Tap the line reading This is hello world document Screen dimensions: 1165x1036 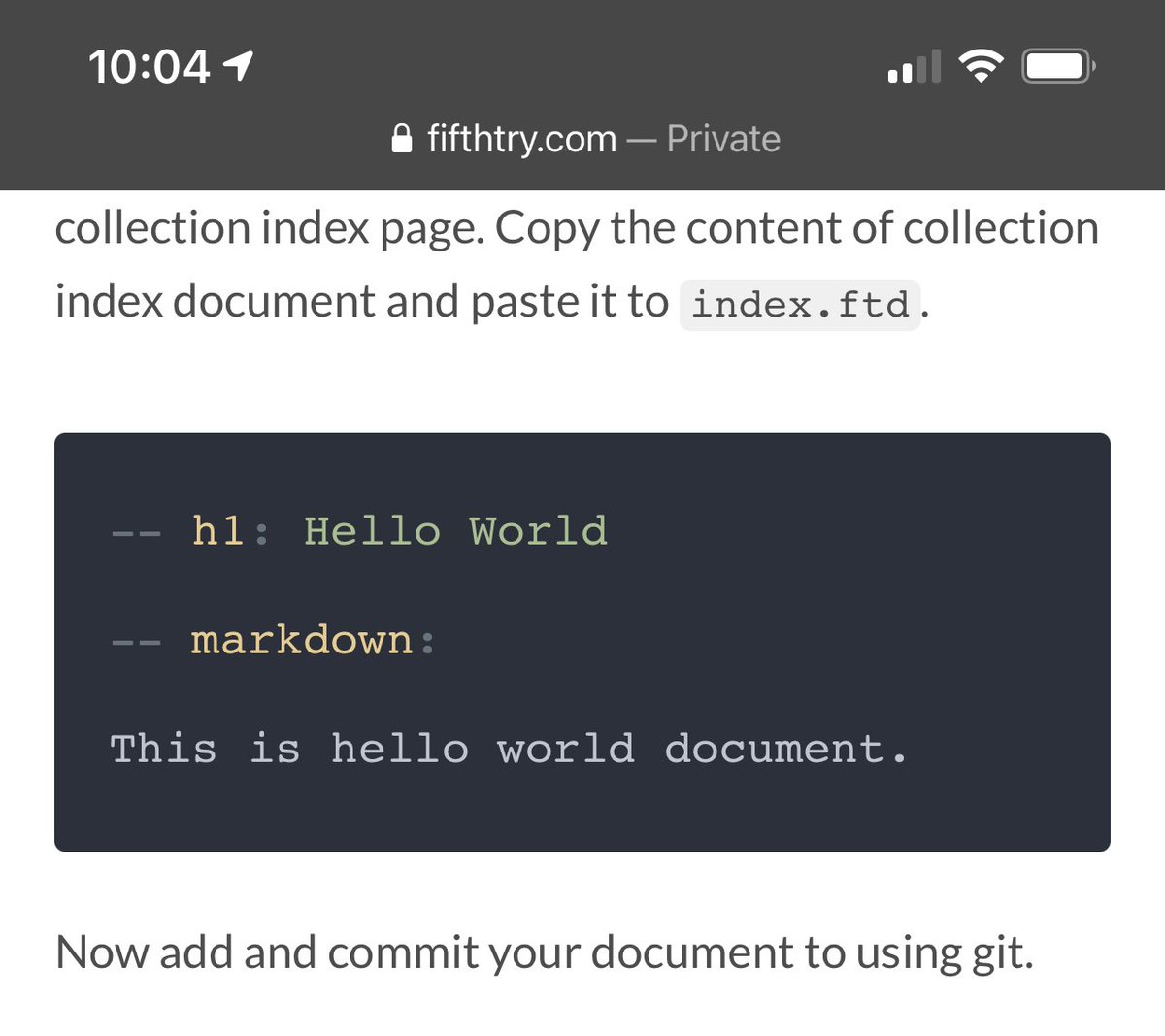pyautogui.click(x=510, y=748)
